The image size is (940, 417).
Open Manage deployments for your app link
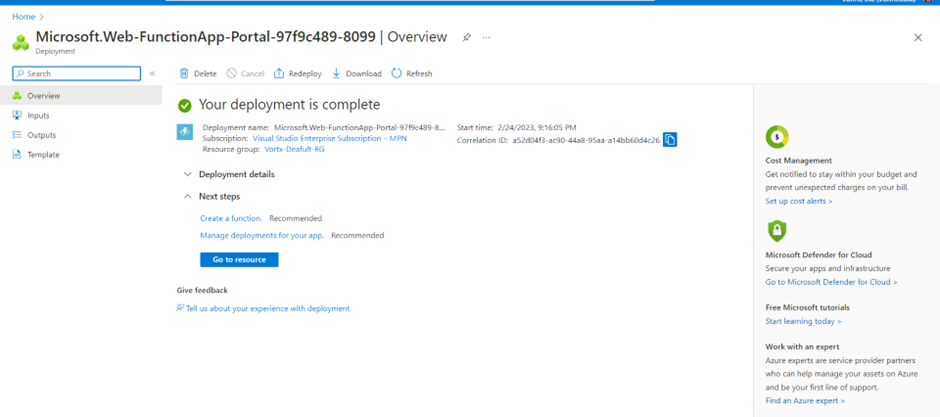(x=262, y=235)
